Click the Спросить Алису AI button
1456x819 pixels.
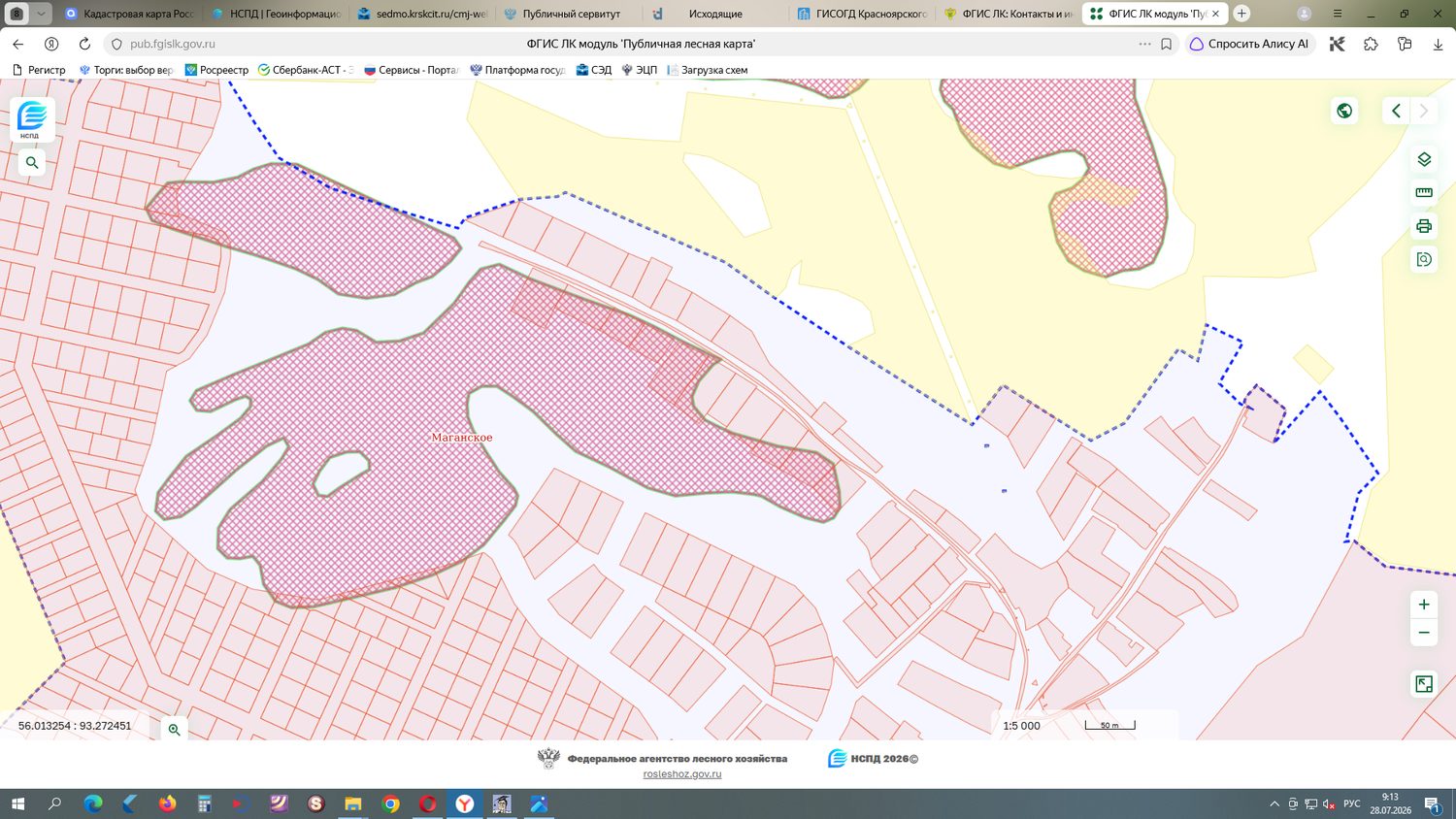point(1249,44)
